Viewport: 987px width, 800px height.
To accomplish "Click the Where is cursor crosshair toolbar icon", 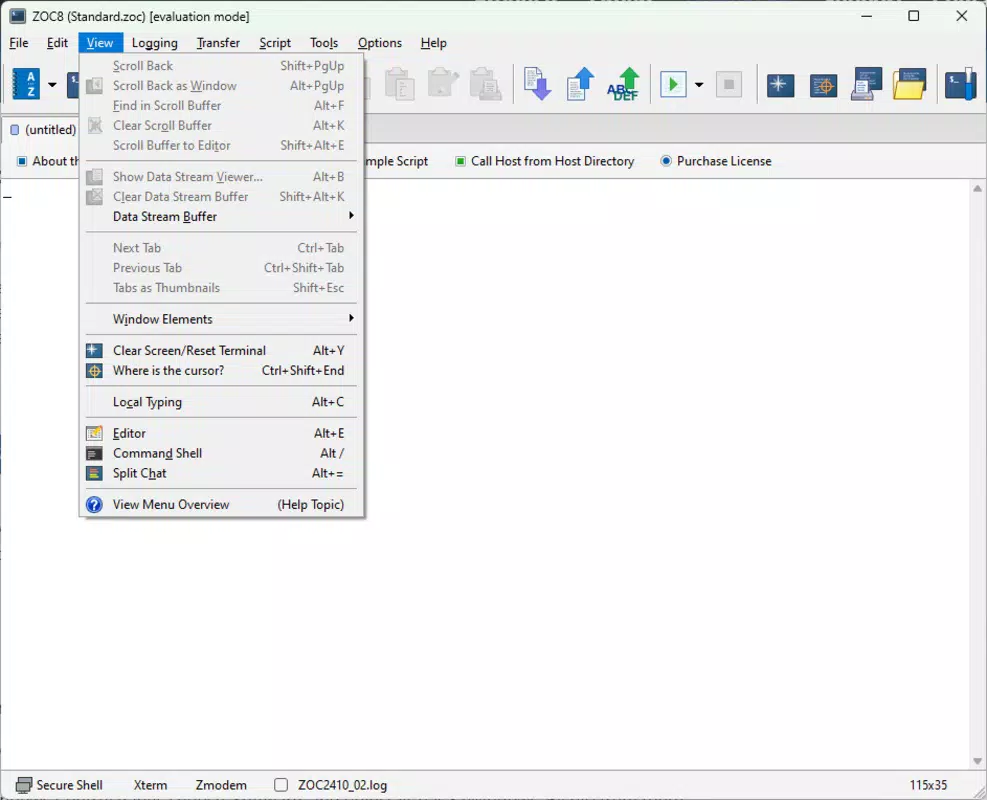I will coord(823,84).
